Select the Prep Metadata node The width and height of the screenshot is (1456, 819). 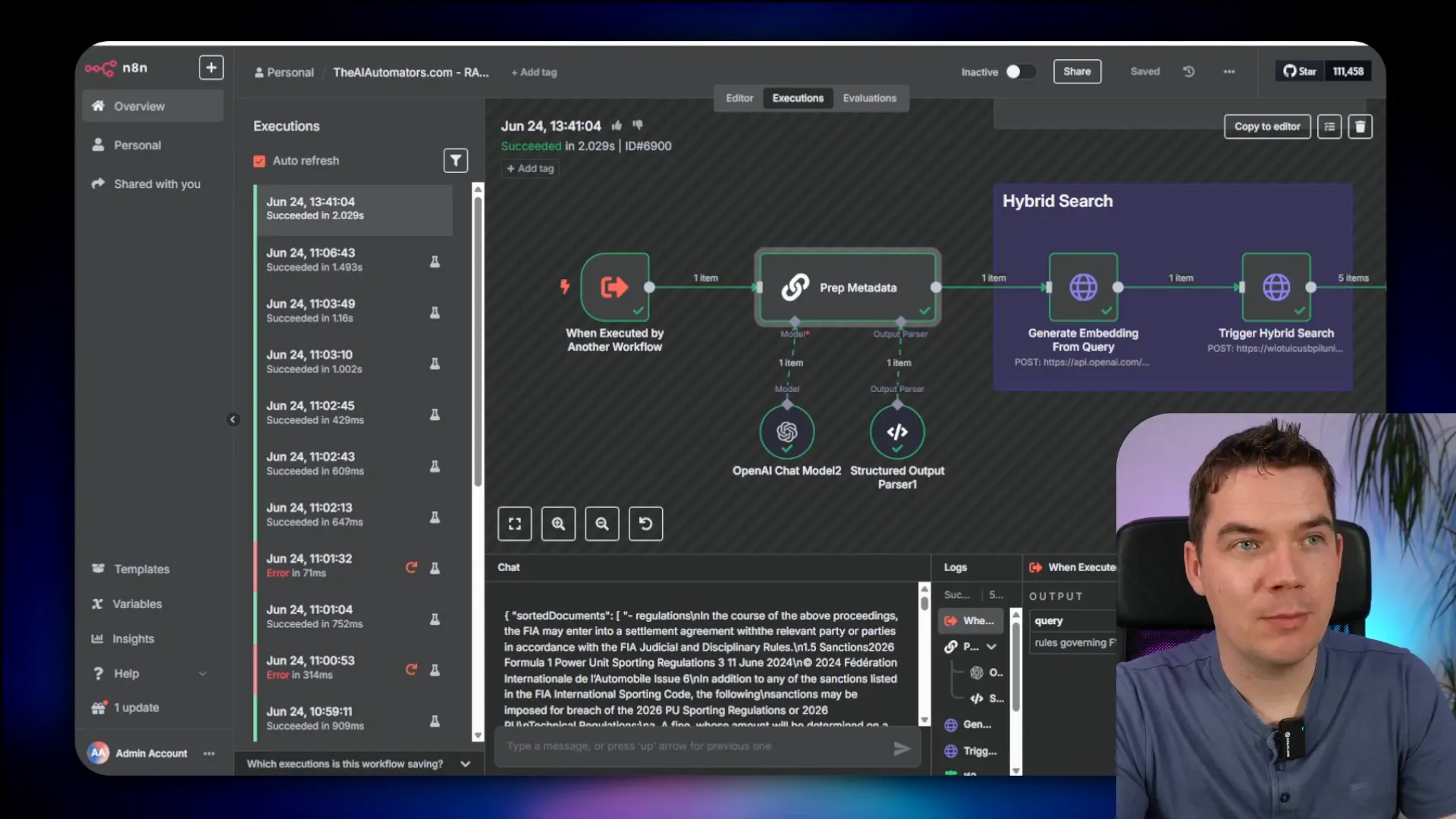pyautogui.click(x=848, y=287)
